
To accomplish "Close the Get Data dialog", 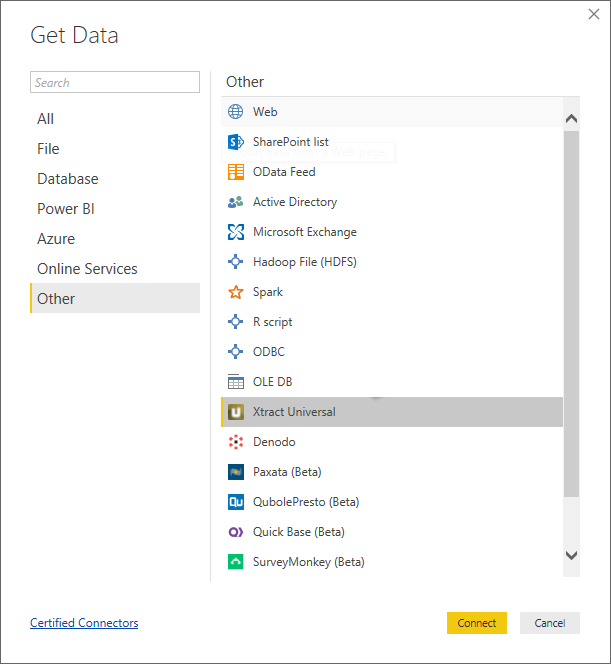I will pos(594,14).
